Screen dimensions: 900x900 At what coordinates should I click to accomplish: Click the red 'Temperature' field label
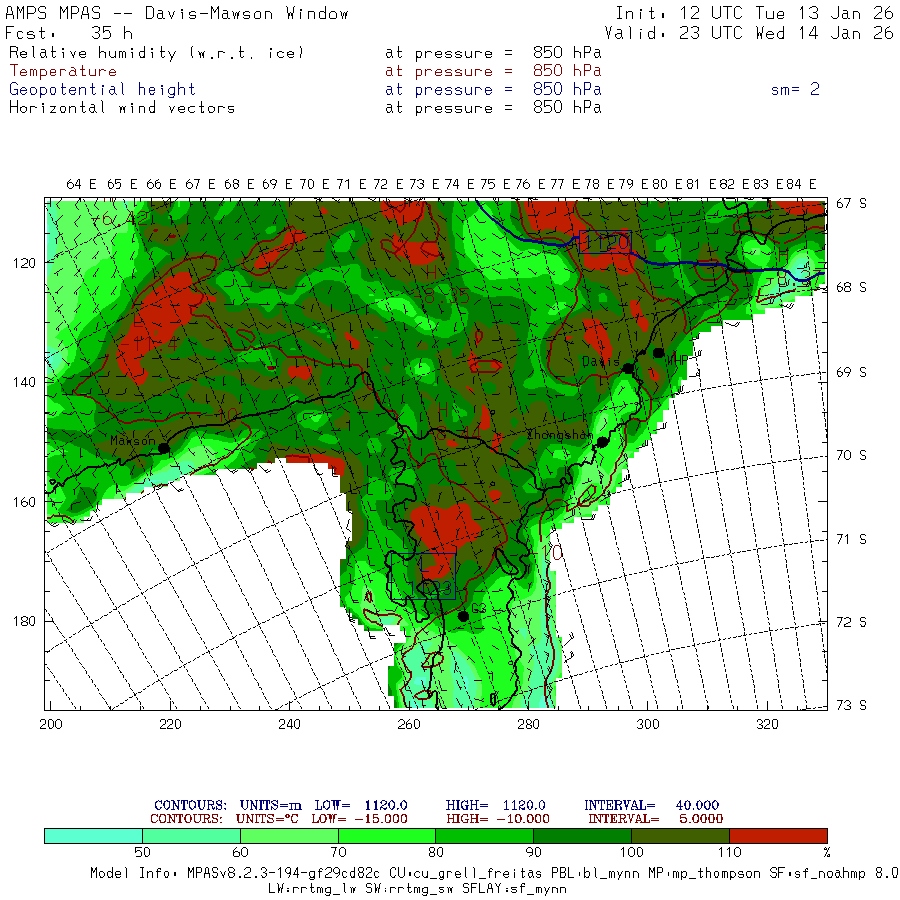(x=63, y=71)
